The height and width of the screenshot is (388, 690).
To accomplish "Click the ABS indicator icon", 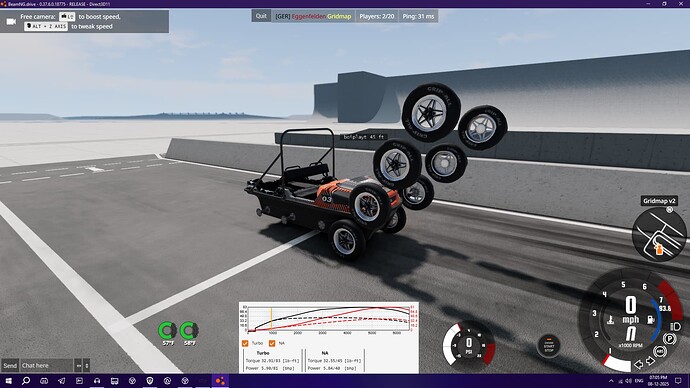I will [659, 352].
